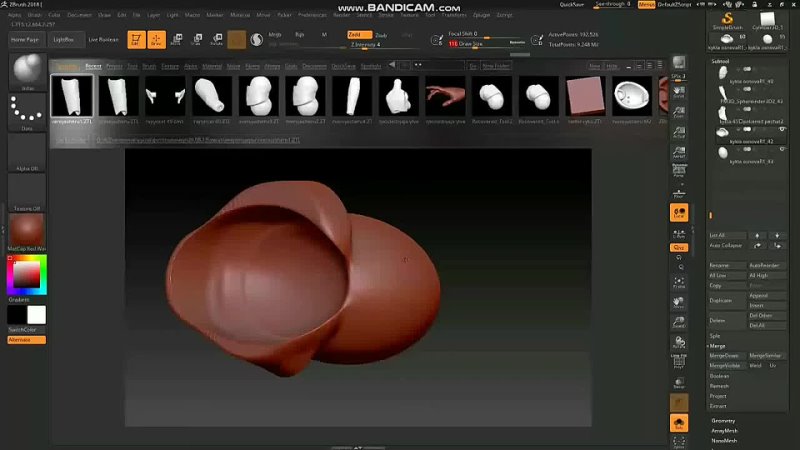Open the Alpha Off slot
The height and width of the screenshot is (450, 800).
tap(28, 152)
